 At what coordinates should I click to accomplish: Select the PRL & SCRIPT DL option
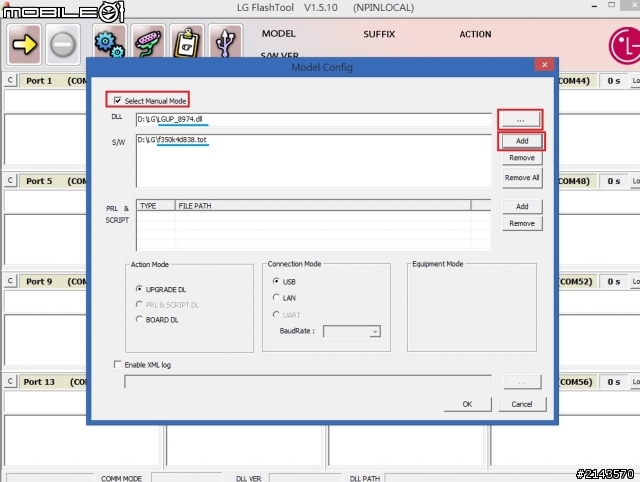tap(139, 304)
